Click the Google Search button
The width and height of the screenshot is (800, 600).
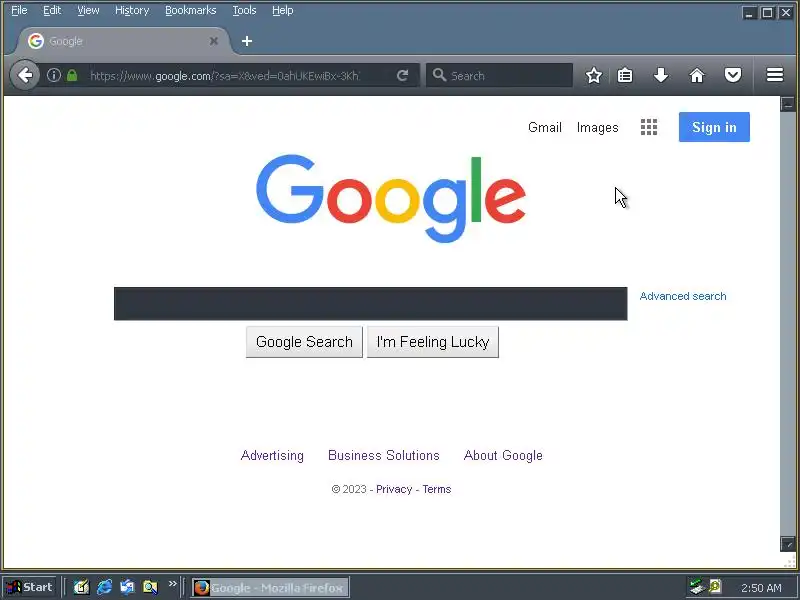(x=304, y=342)
